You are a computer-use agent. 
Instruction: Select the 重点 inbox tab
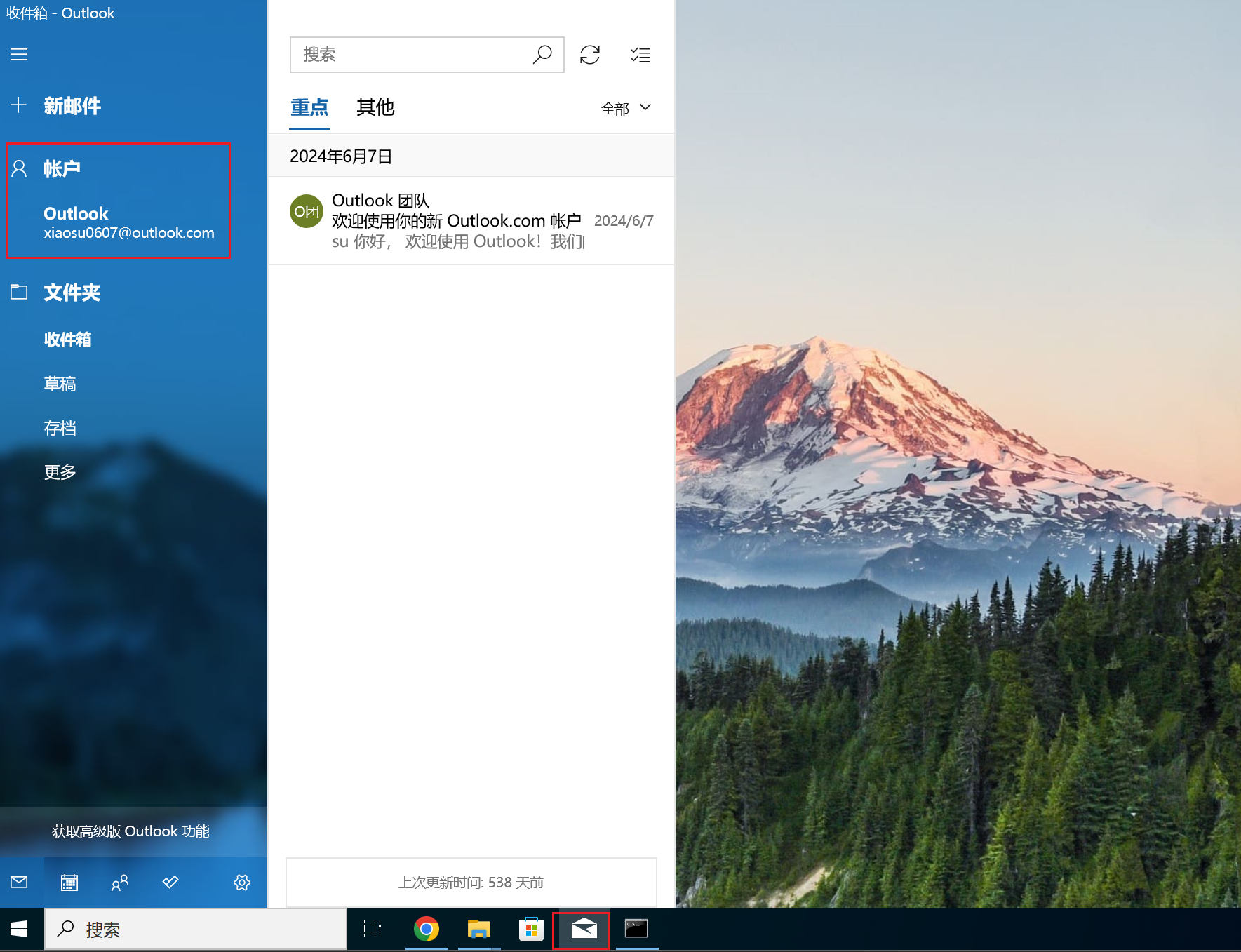click(x=309, y=107)
